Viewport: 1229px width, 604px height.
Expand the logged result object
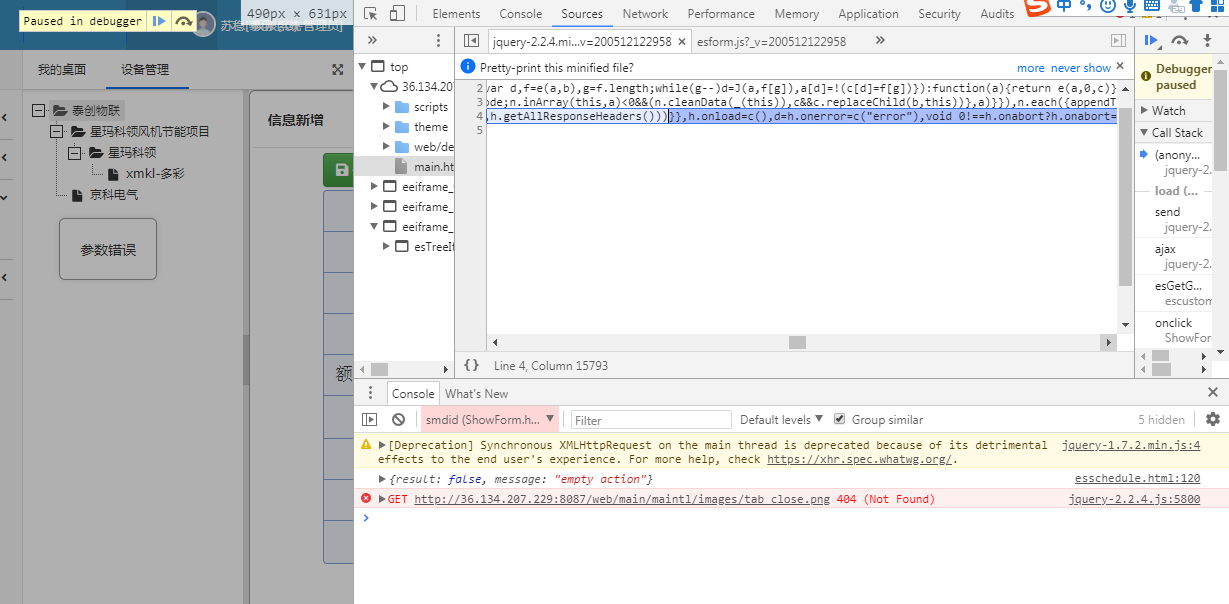click(382, 479)
